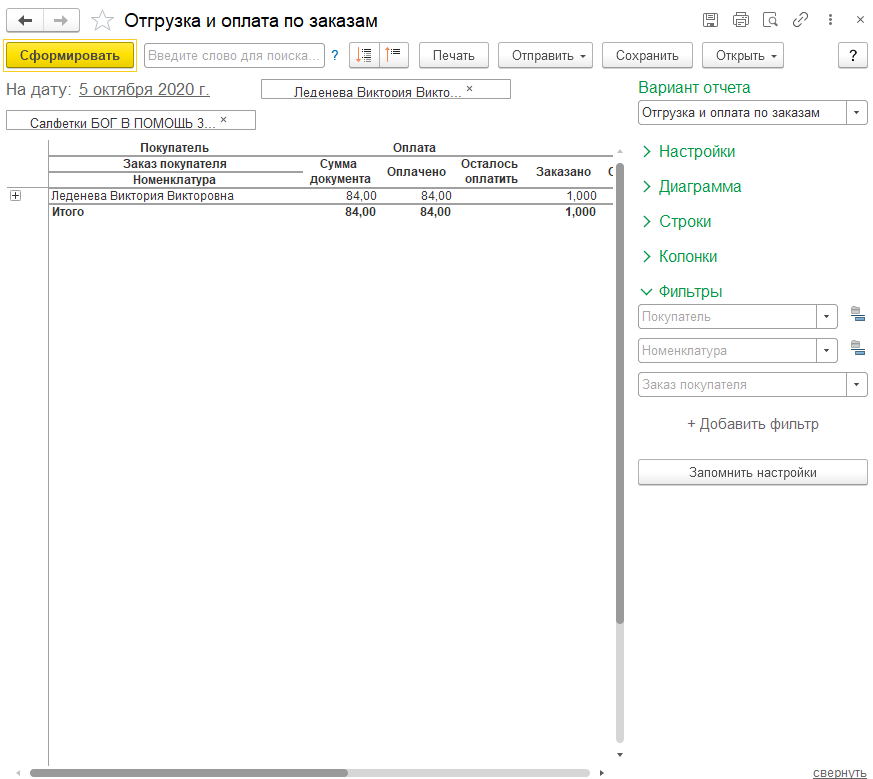Open the print preview icon
The width and height of the screenshot is (873, 779).
click(770, 20)
